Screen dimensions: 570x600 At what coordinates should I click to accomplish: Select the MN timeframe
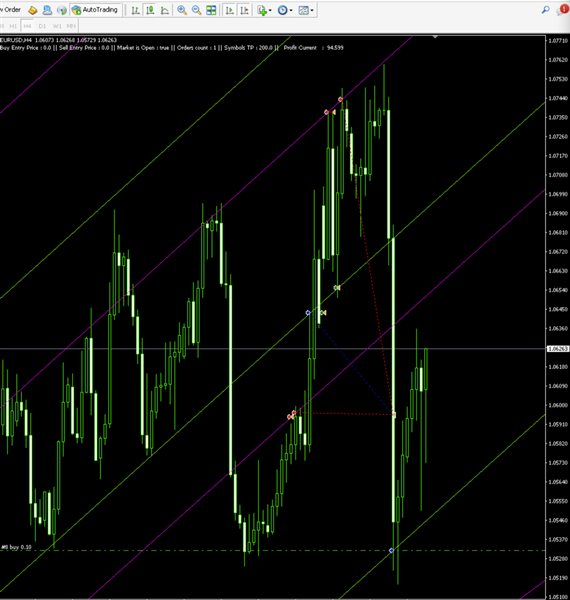[x=71, y=26]
